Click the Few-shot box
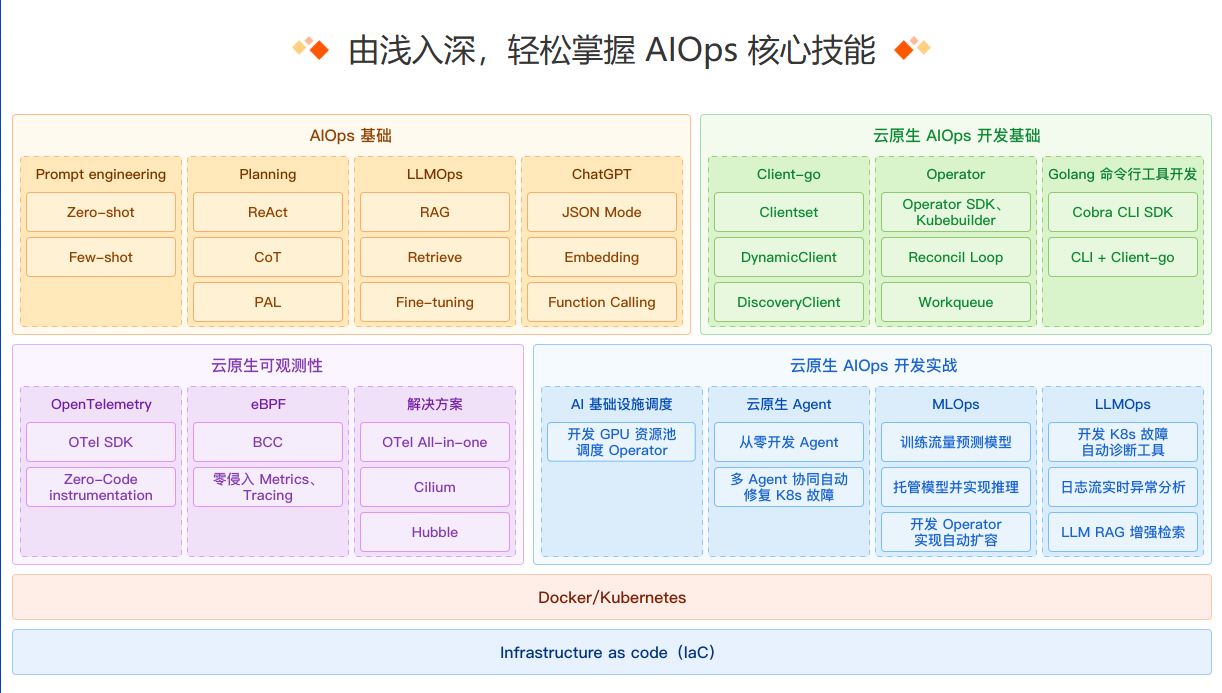 click(101, 257)
